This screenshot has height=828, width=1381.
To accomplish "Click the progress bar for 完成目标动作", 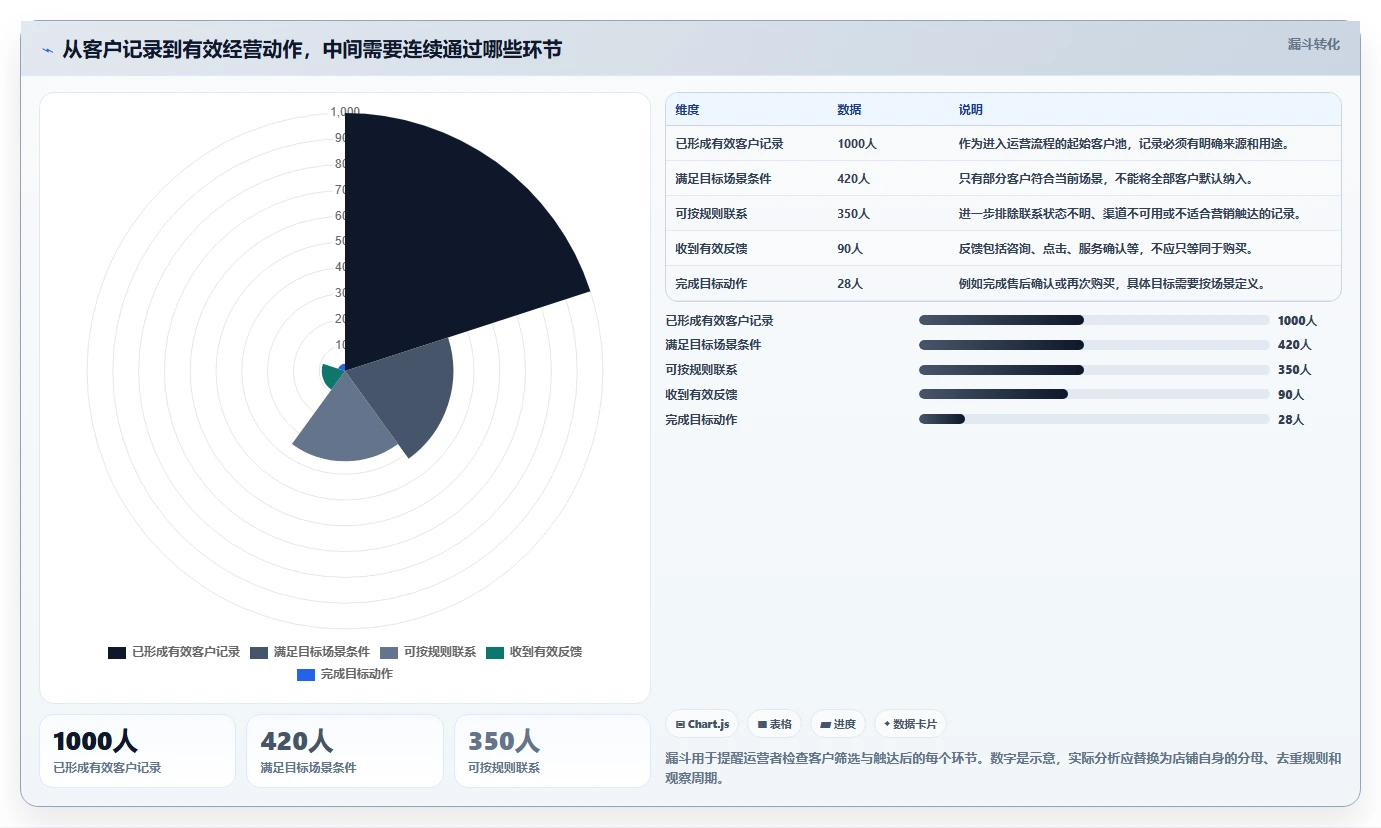I will click(1094, 419).
